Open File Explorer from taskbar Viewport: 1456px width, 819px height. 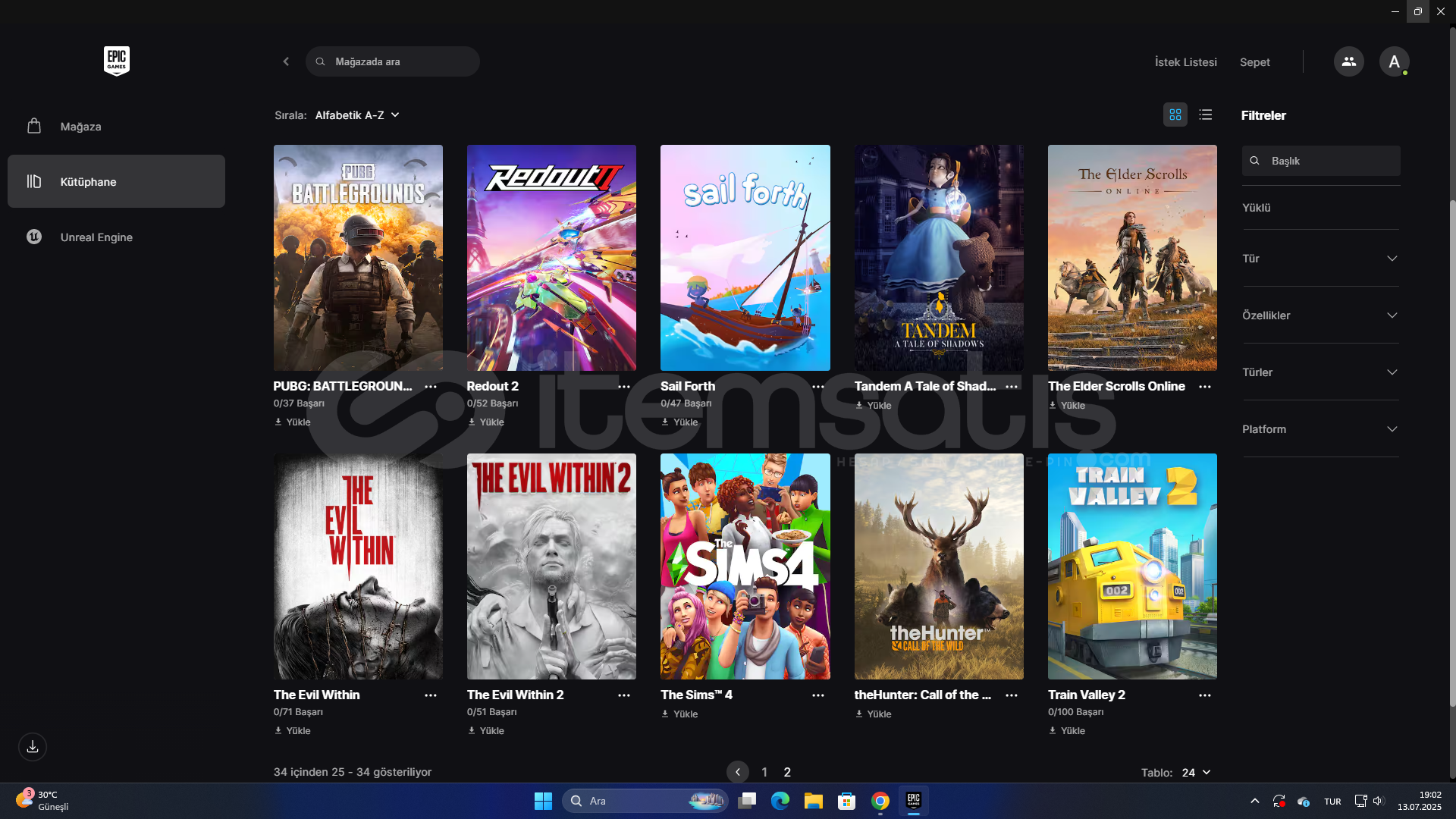tap(814, 801)
